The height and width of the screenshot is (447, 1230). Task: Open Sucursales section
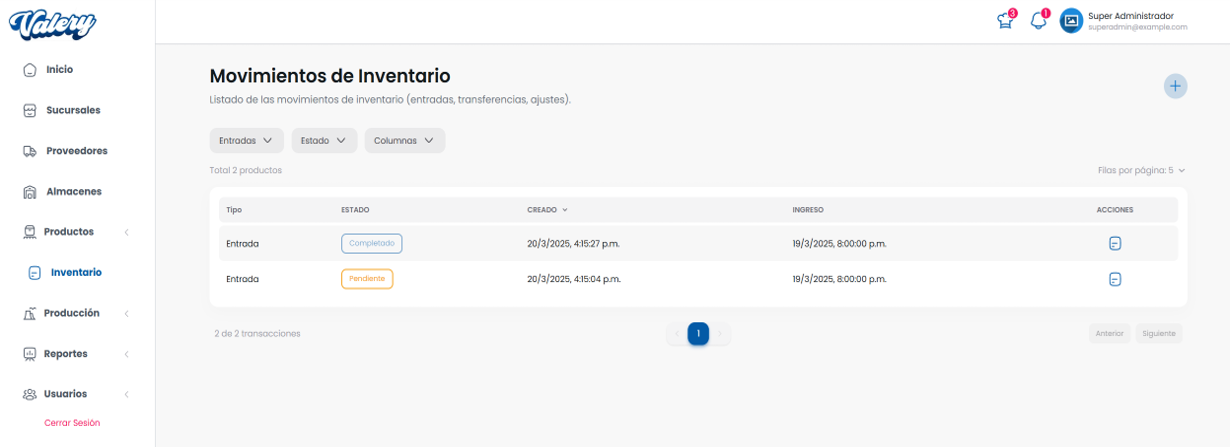click(x=73, y=110)
